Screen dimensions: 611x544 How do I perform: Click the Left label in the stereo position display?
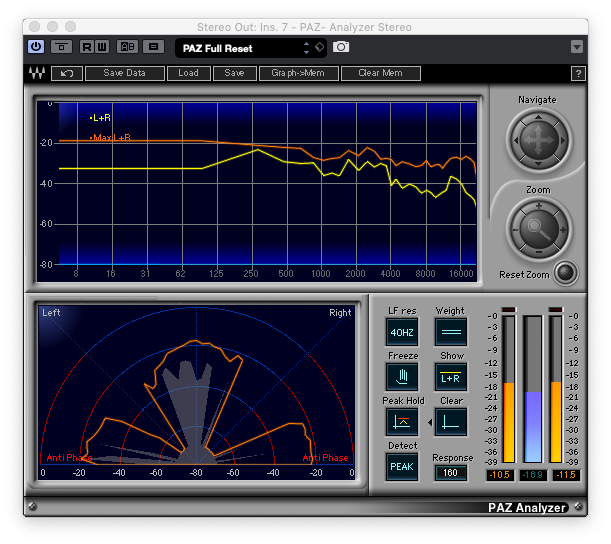(x=51, y=313)
